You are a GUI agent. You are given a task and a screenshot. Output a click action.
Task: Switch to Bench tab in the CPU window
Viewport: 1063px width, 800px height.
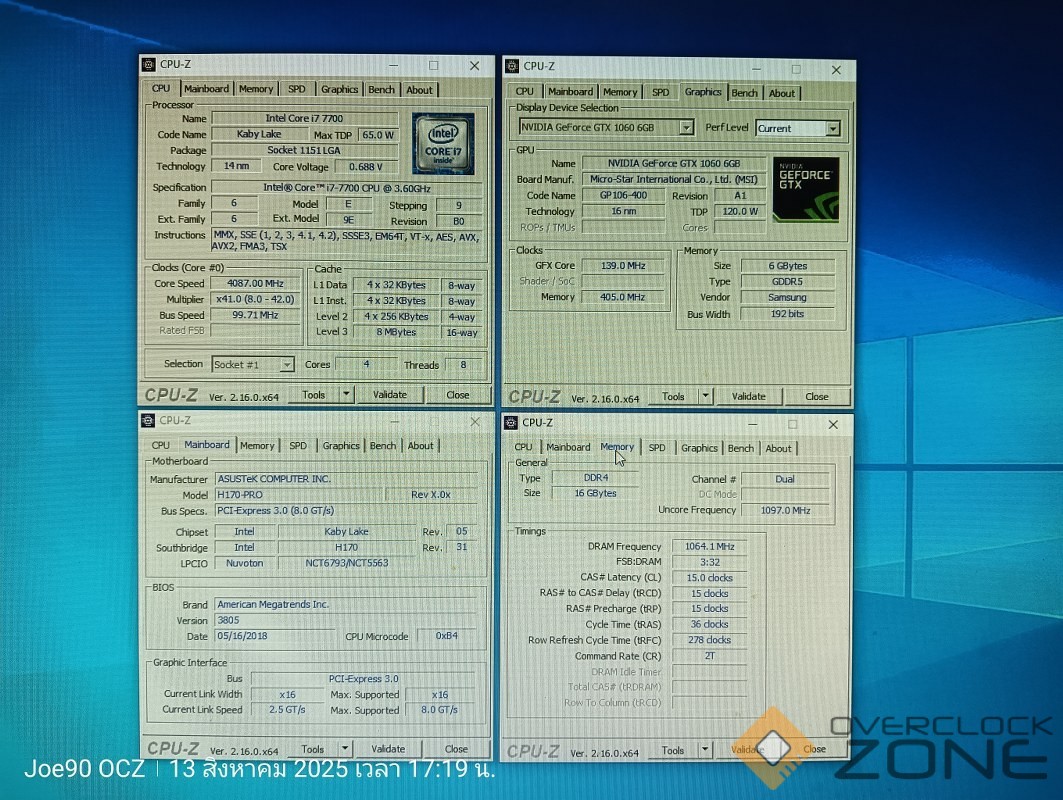[x=381, y=90]
